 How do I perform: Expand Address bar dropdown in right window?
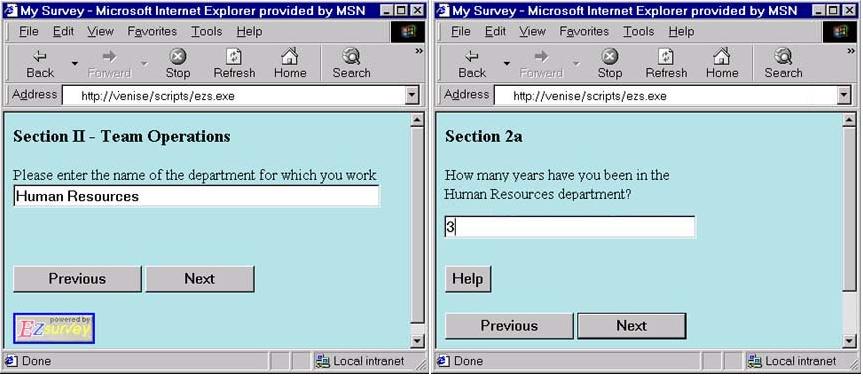click(x=845, y=96)
